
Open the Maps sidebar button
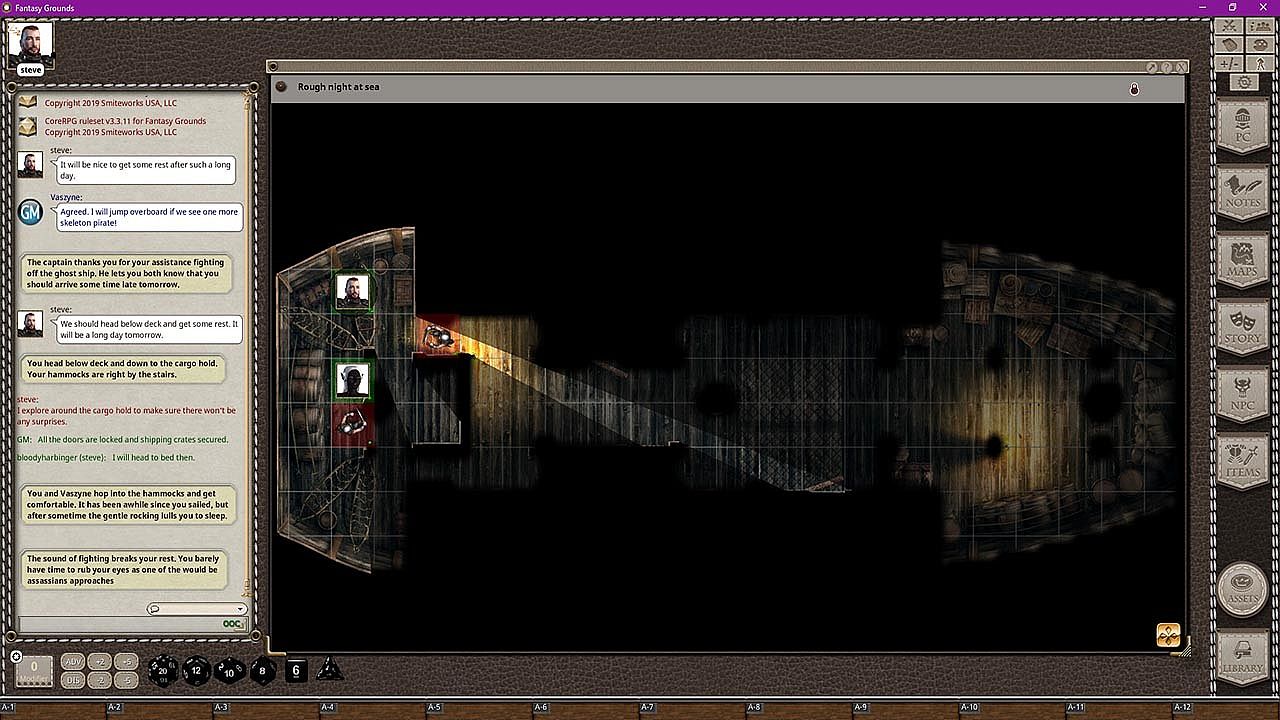pos(1244,261)
